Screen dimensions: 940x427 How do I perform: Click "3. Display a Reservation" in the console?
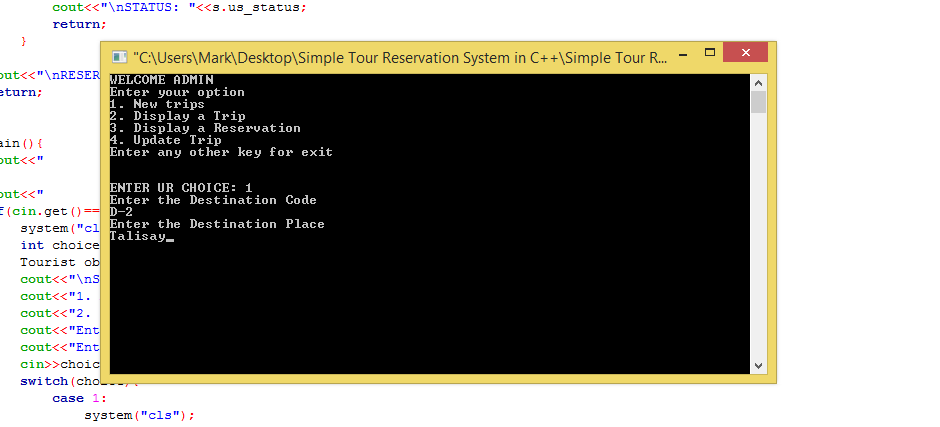(x=205, y=128)
